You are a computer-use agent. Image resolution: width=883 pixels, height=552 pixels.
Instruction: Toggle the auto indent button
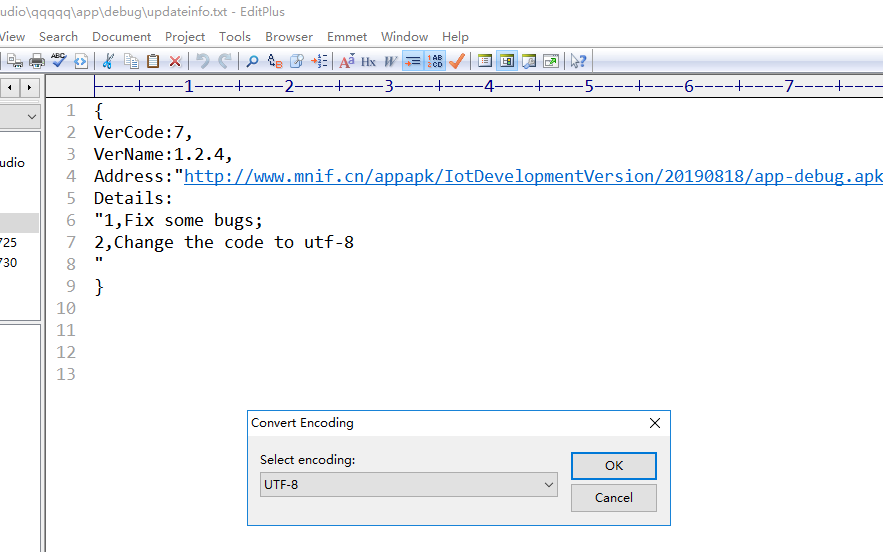(x=412, y=61)
